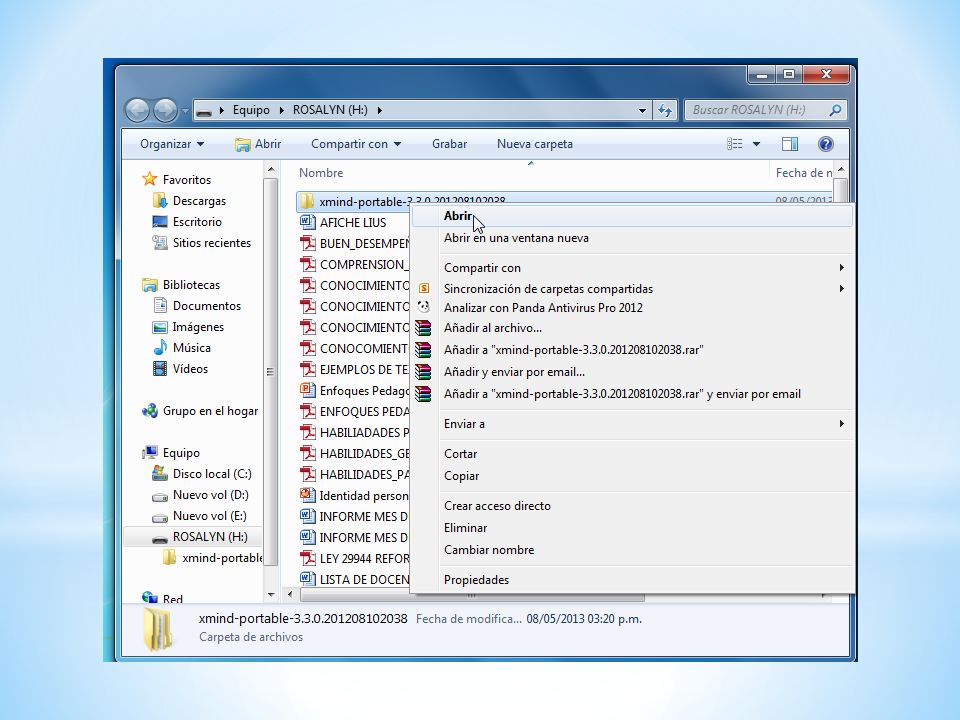The height and width of the screenshot is (720, 960).
Task: Open the Help question mark icon
Action: click(x=825, y=144)
